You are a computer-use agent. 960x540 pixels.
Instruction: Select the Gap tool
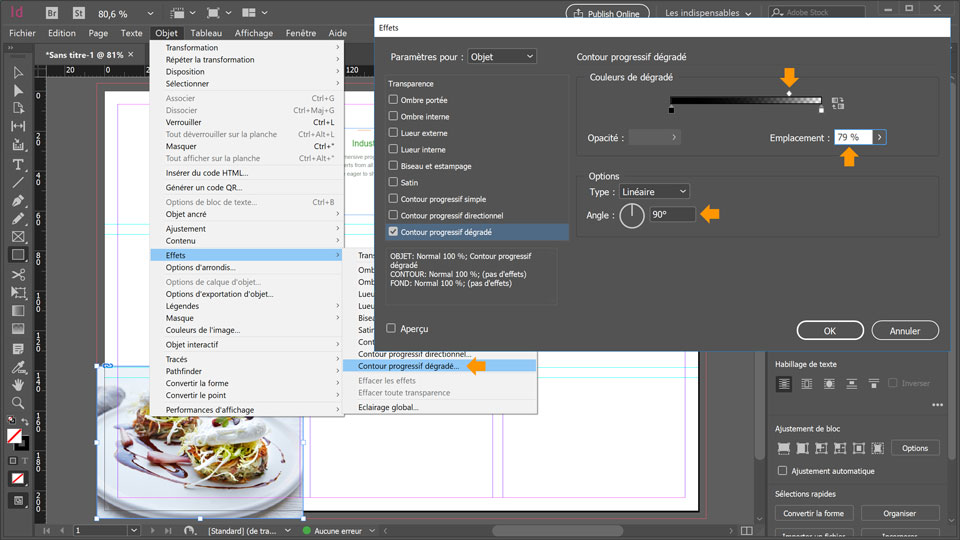(18, 126)
